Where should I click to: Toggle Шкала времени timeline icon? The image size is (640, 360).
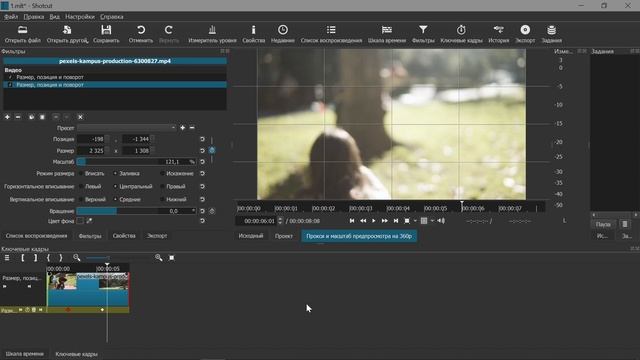click(387, 34)
